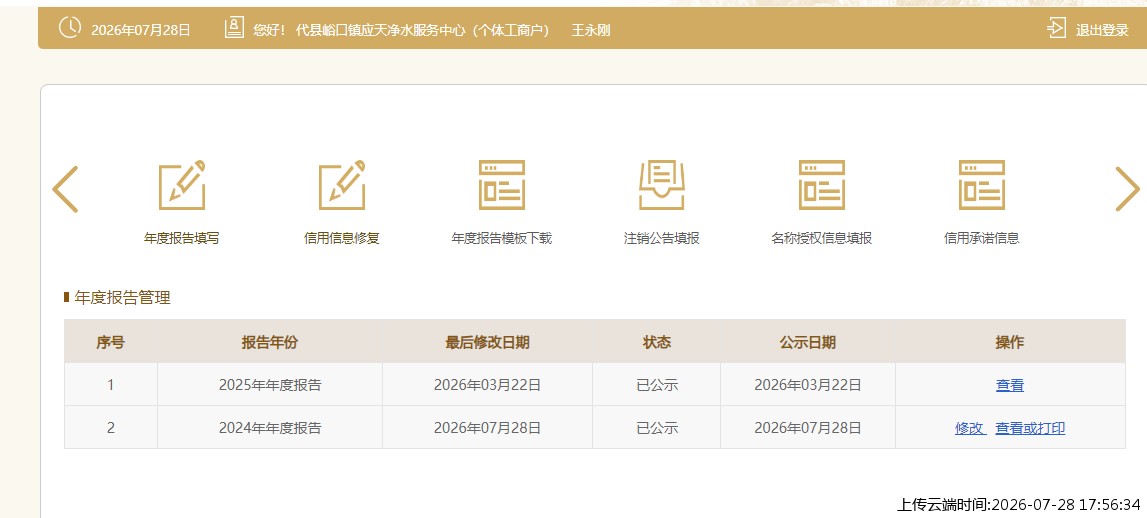
Task: Click the user profile icon near 您好
Action: click(x=234, y=29)
